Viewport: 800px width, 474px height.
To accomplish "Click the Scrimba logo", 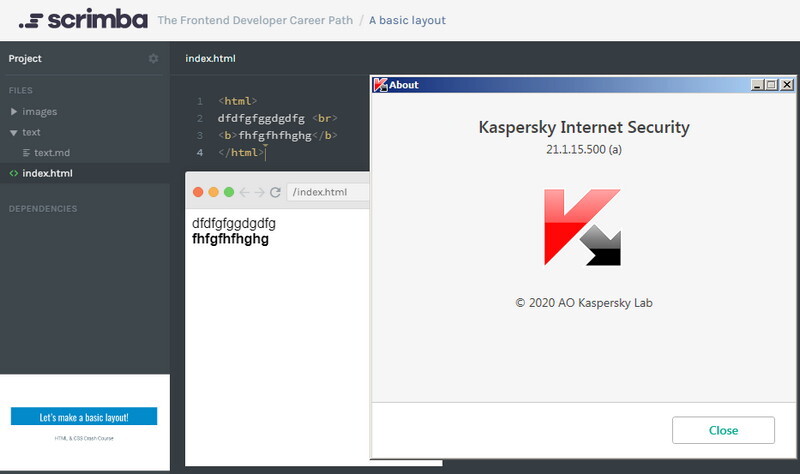I will [x=84, y=19].
